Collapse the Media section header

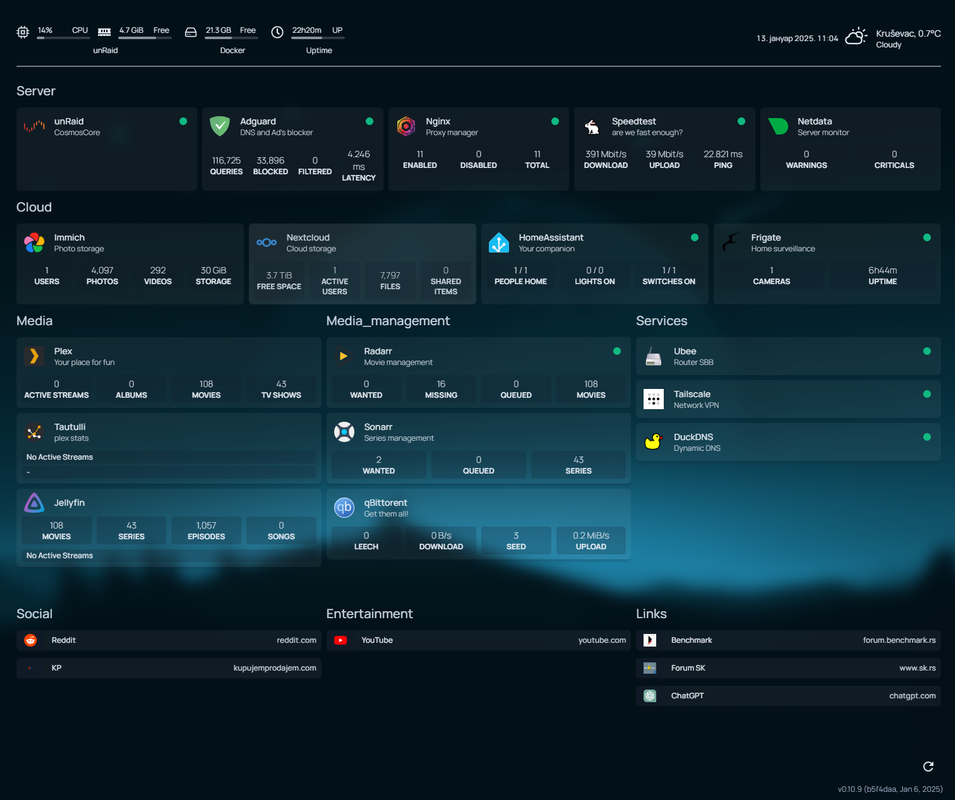pos(35,321)
